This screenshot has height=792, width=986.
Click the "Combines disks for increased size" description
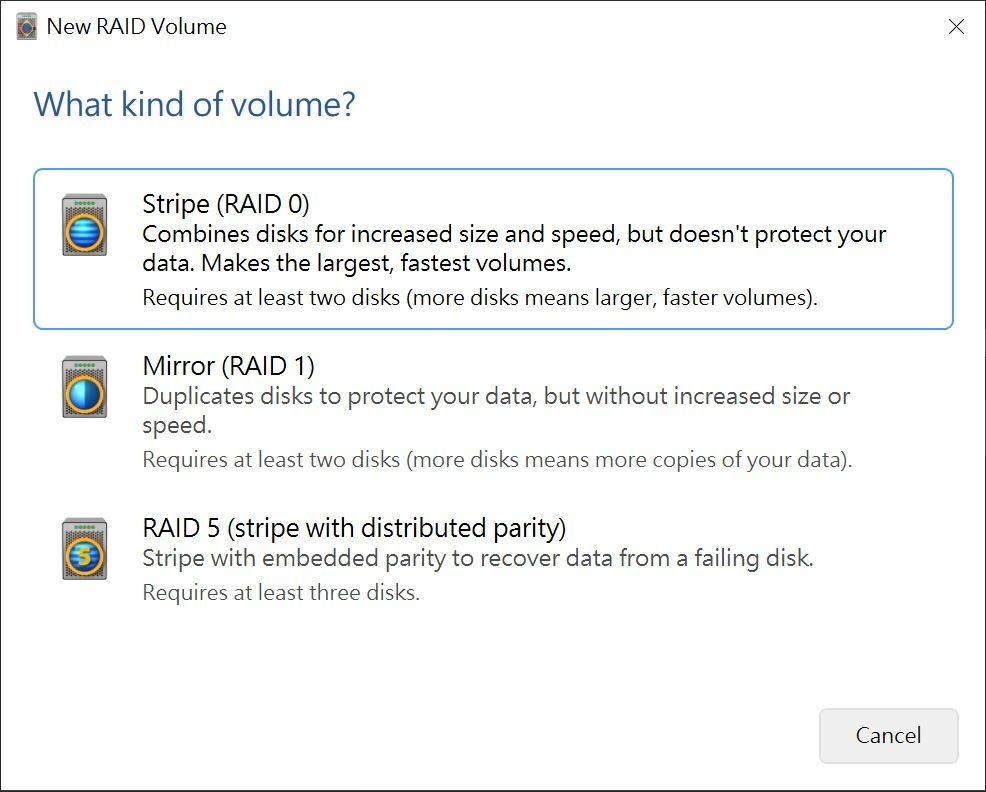click(x=514, y=234)
